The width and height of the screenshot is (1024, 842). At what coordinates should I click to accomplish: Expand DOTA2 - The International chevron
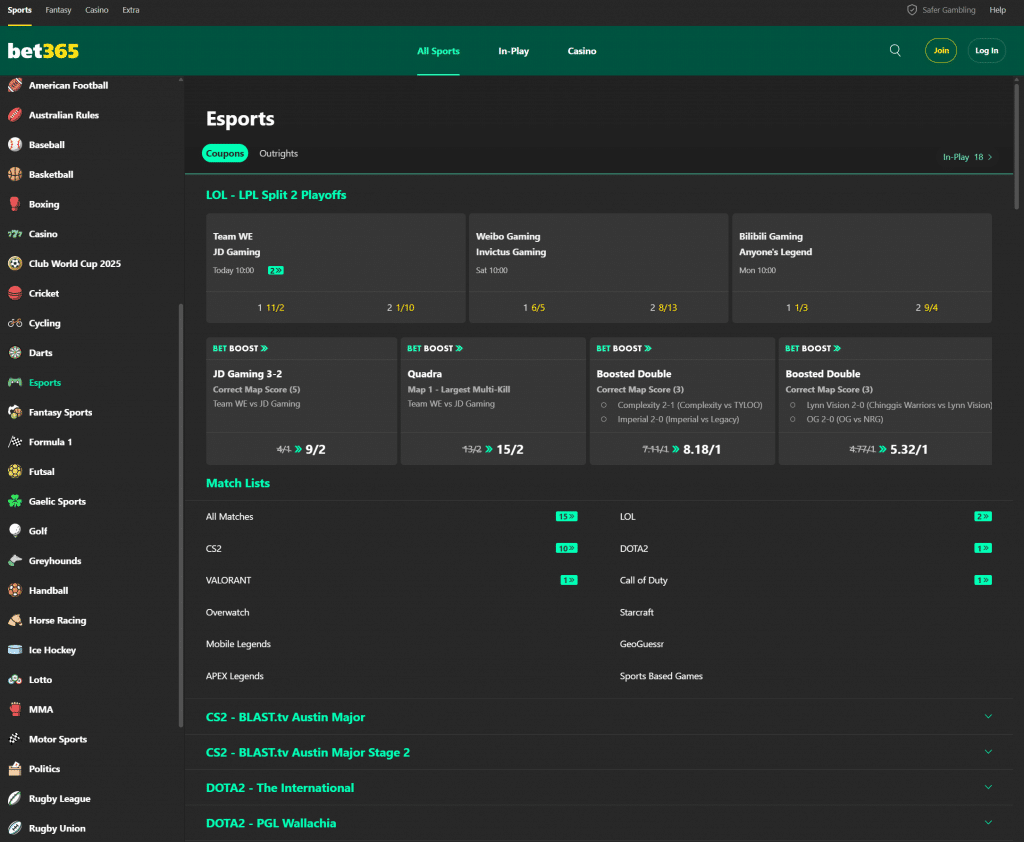(x=988, y=787)
